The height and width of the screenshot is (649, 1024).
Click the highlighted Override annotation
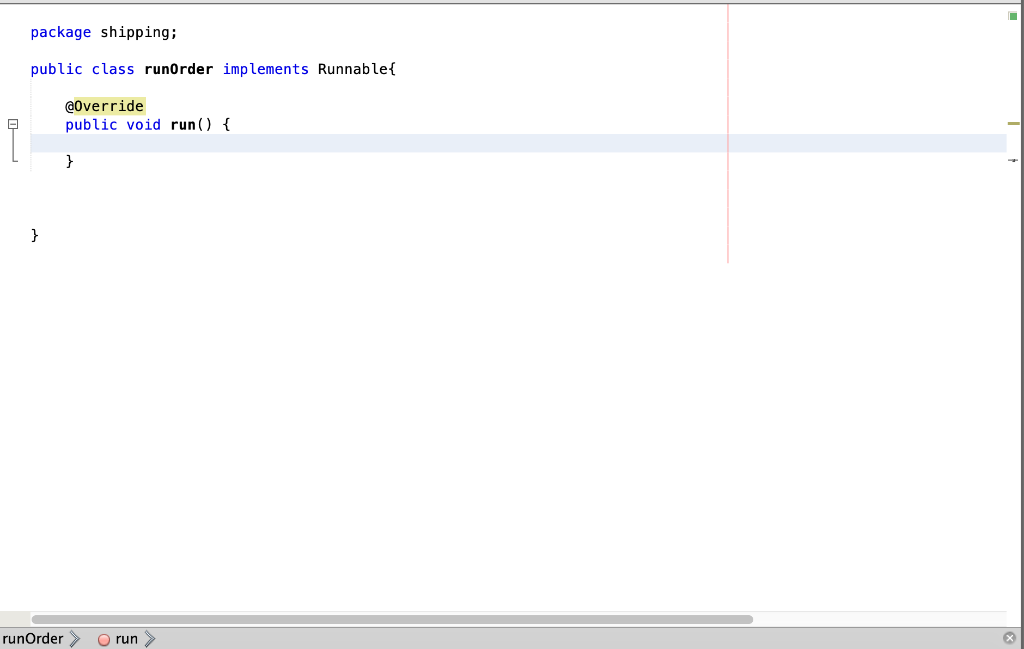click(x=109, y=106)
